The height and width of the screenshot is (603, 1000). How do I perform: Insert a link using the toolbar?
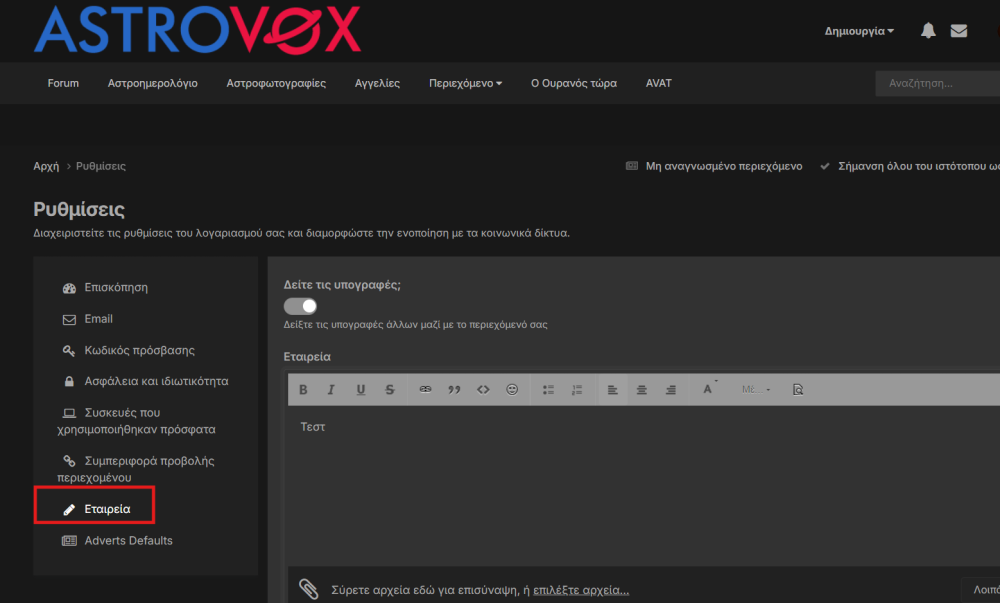point(425,390)
